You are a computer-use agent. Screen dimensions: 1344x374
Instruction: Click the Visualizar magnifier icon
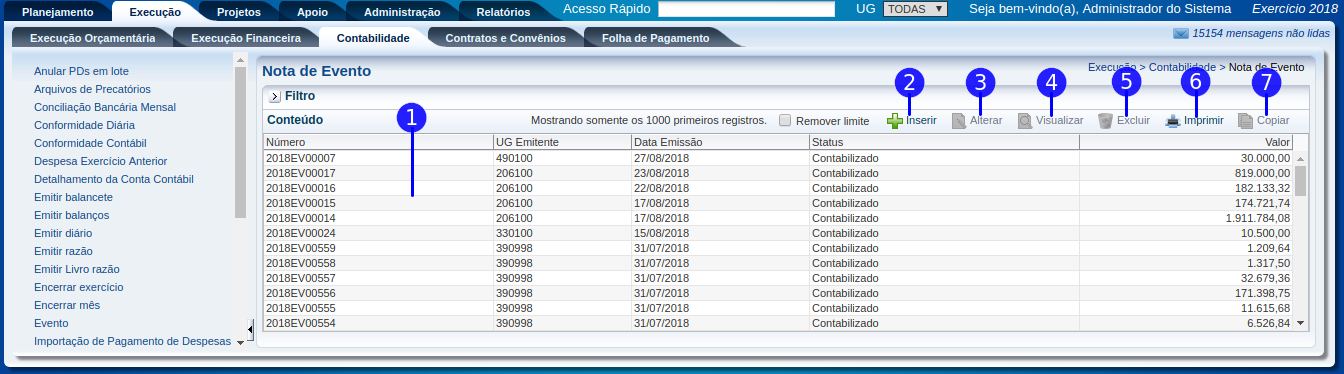(1025, 121)
